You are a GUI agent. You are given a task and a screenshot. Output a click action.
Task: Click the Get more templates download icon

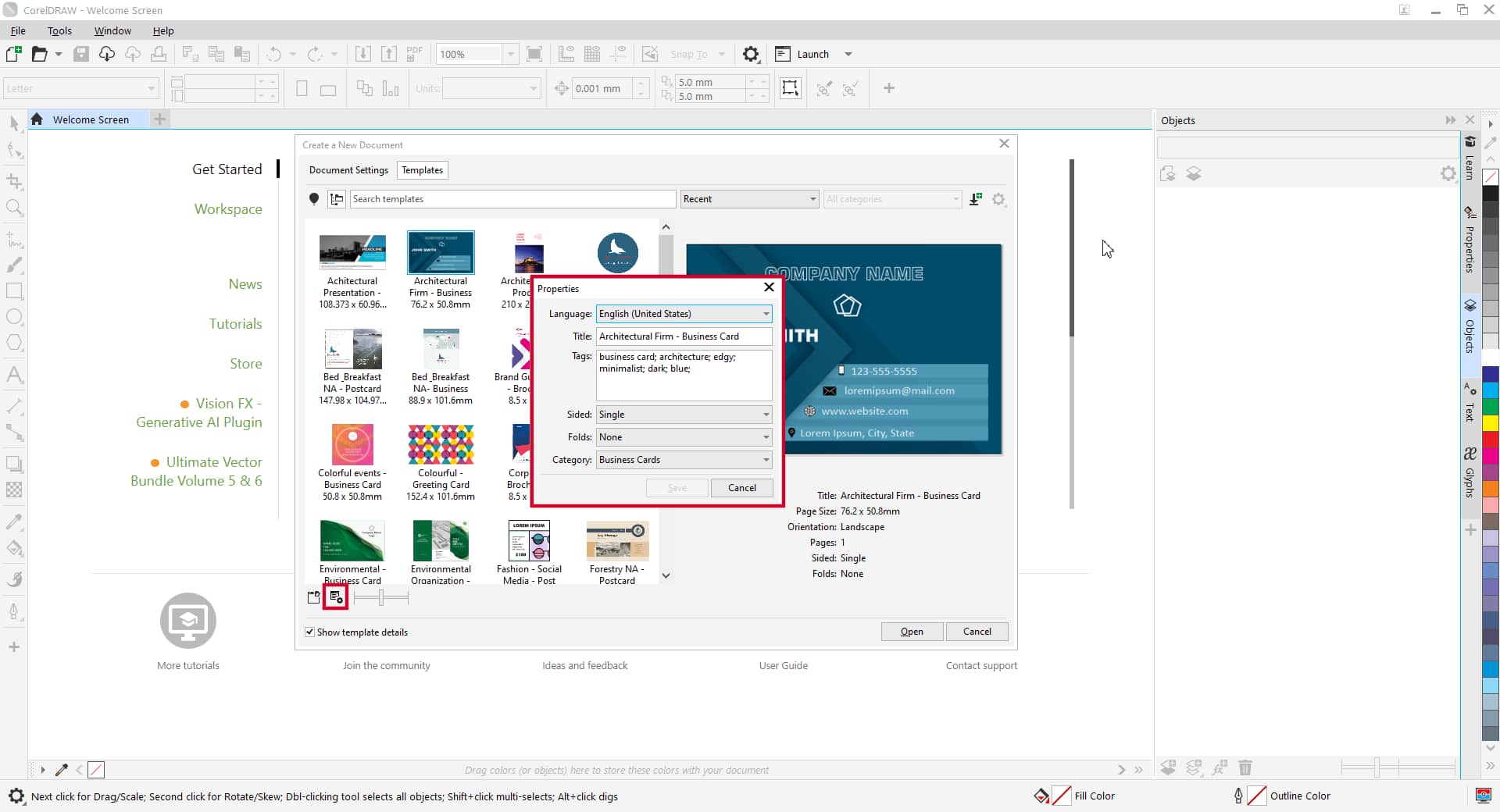(x=975, y=199)
